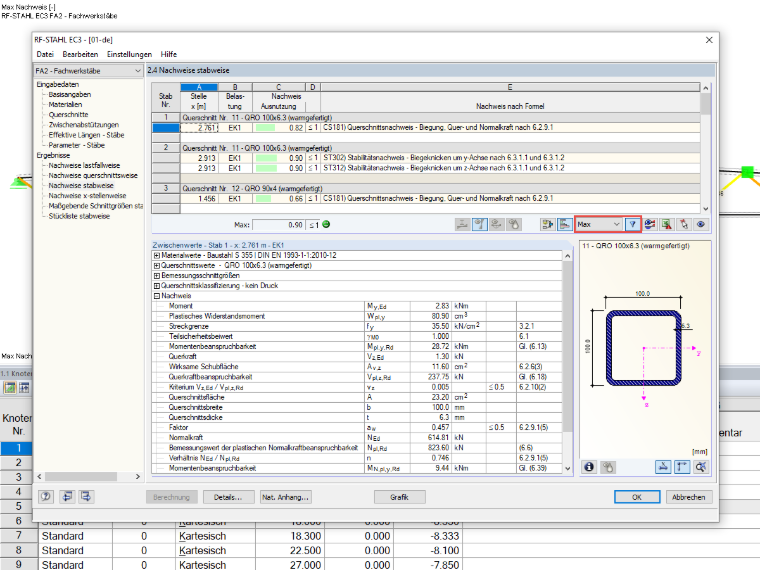
Task: Click the green status indicator next to Max
Action: 326,224
